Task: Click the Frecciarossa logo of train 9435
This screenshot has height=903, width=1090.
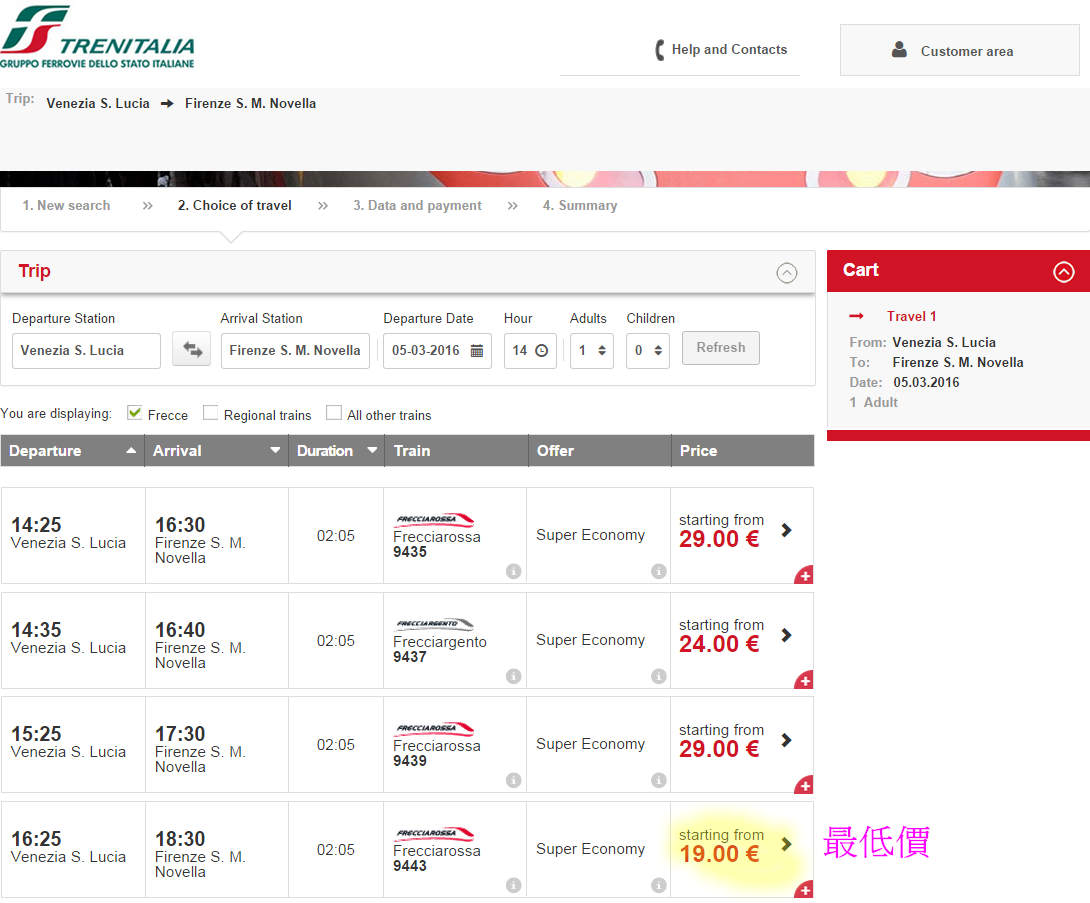Action: click(434, 520)
